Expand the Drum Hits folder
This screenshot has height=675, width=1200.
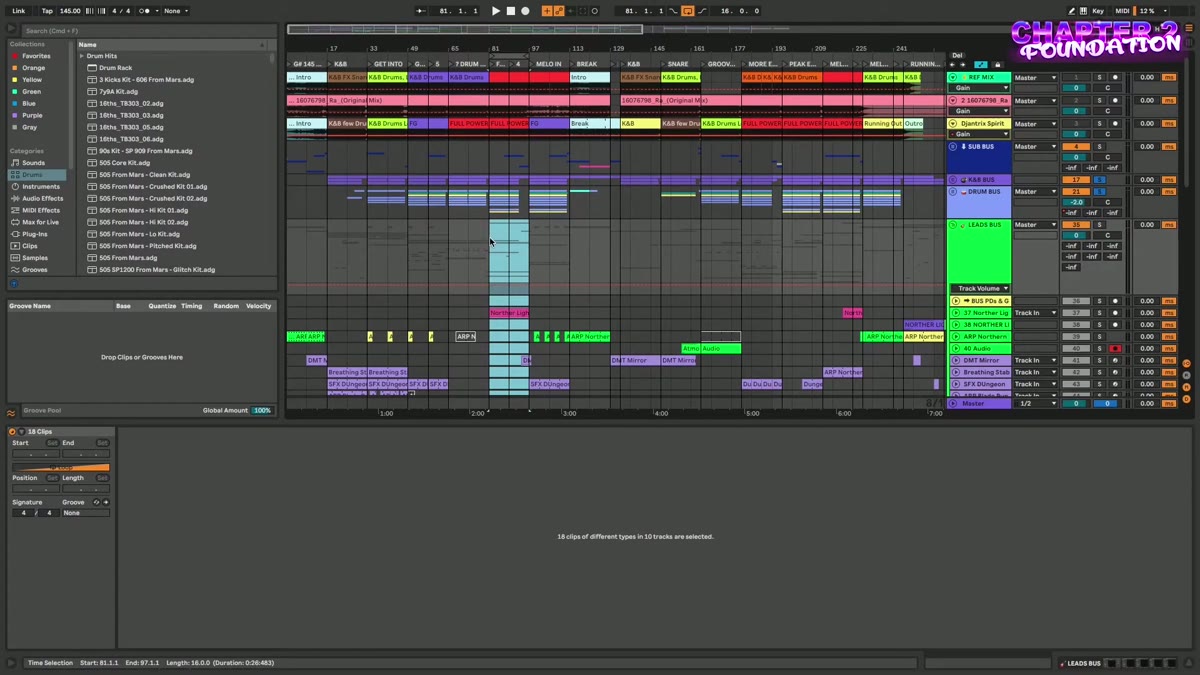[82, 56]
